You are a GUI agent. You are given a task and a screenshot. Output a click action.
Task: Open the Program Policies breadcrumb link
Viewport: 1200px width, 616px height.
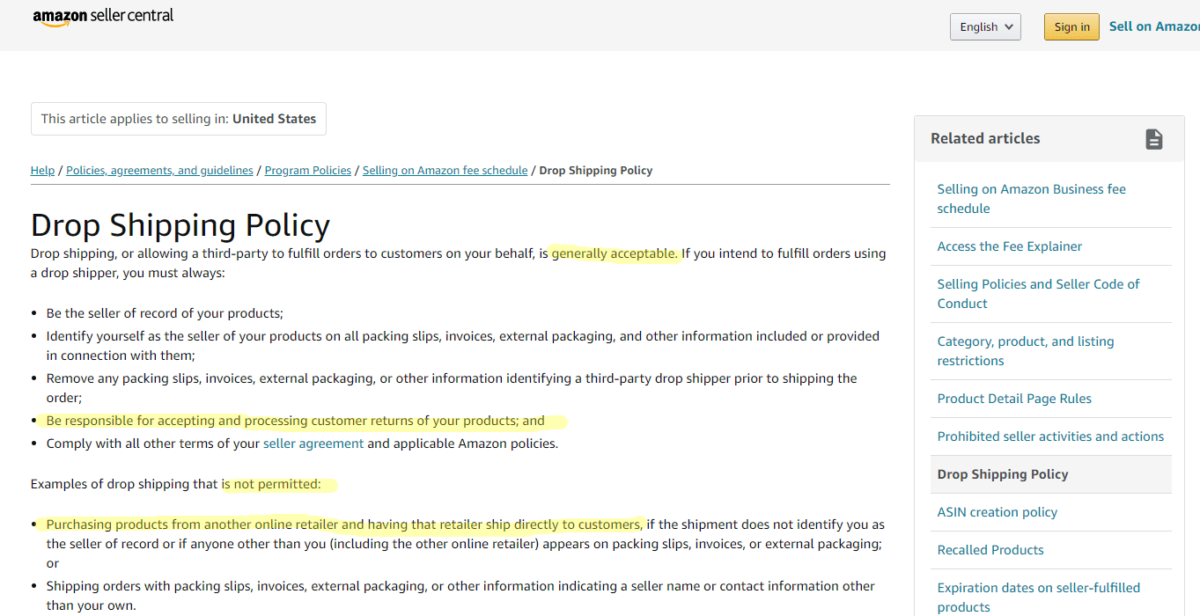click(x=307, y=170)
